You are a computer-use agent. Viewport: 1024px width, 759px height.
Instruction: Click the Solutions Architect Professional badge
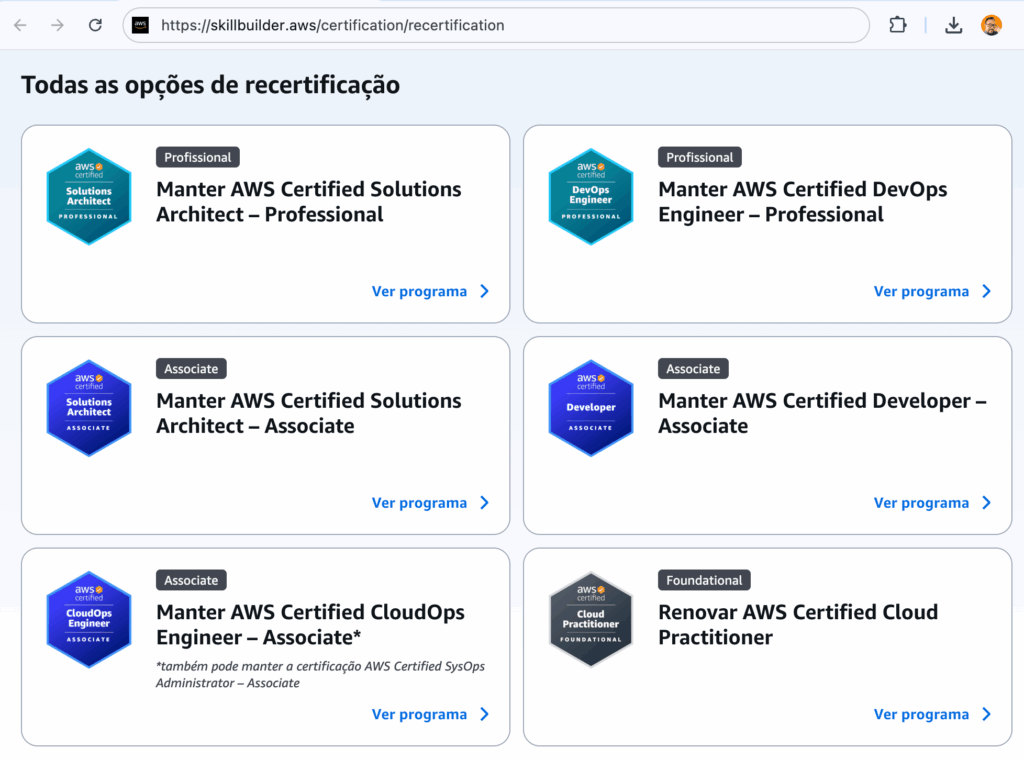[x=89, y=197]
